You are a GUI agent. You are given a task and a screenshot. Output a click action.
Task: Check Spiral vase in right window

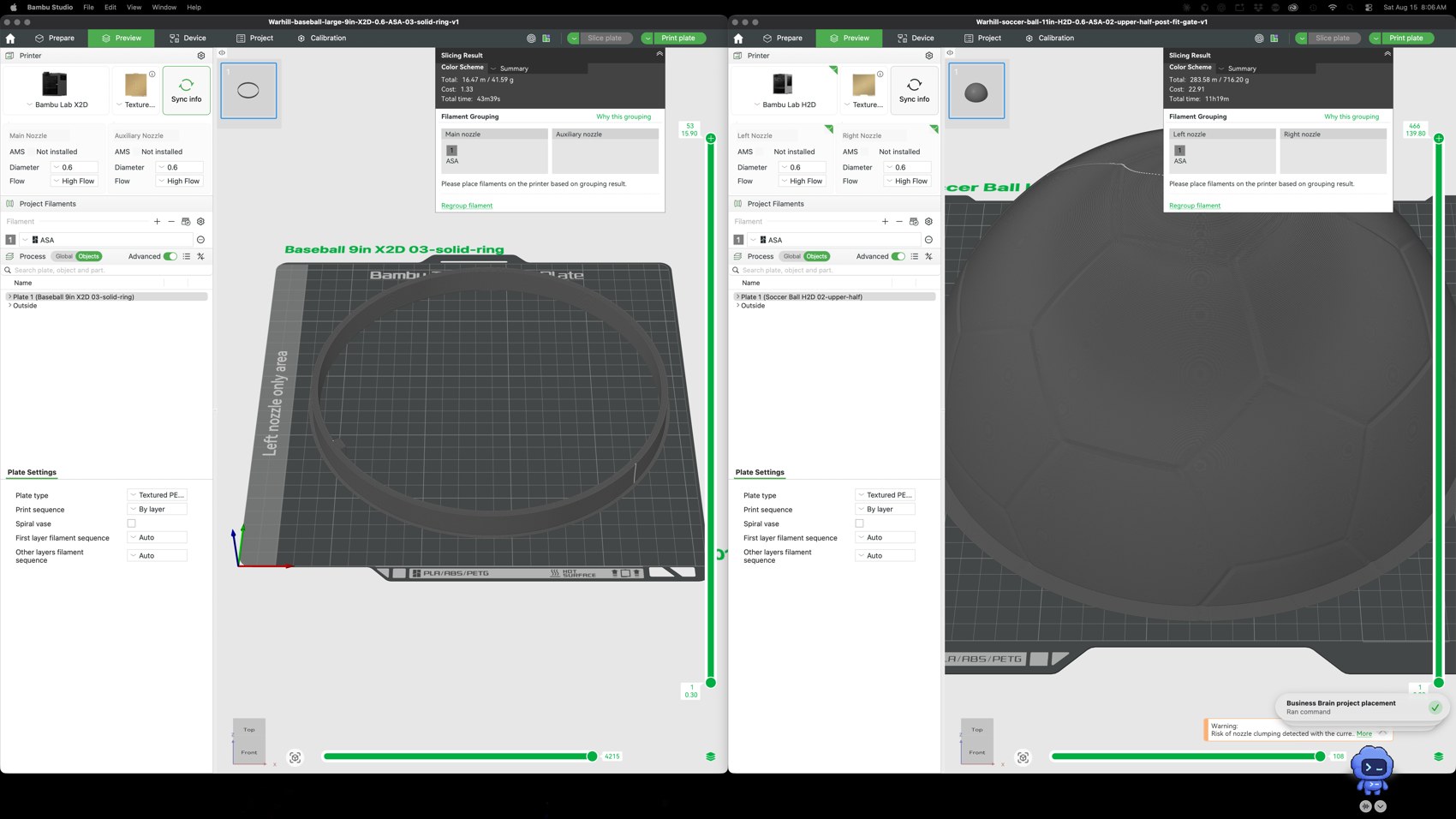(x=859, y=523)
